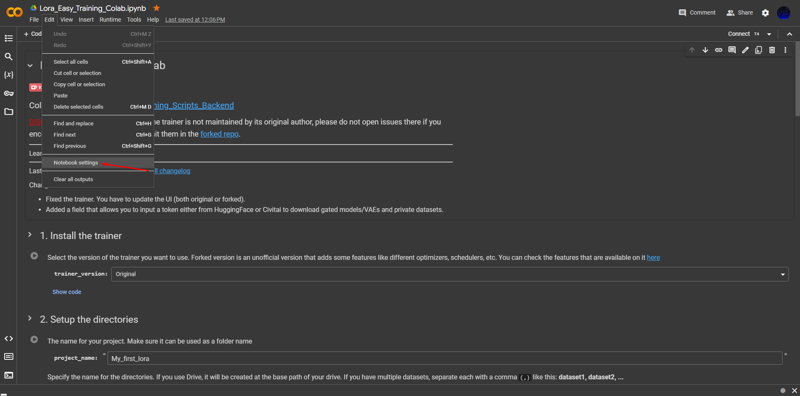Open the forked repo link

219,134
